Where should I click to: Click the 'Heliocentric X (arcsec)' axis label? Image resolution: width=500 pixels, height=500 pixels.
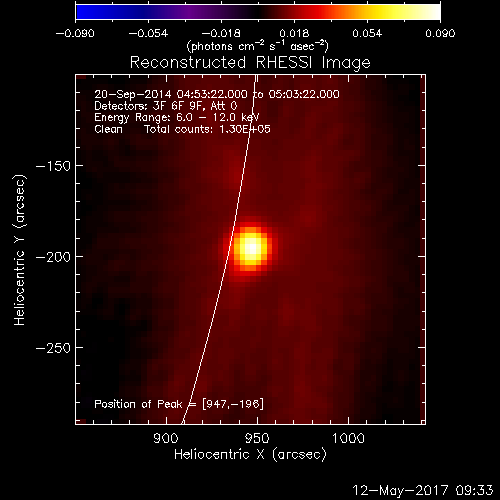[250, 454]
